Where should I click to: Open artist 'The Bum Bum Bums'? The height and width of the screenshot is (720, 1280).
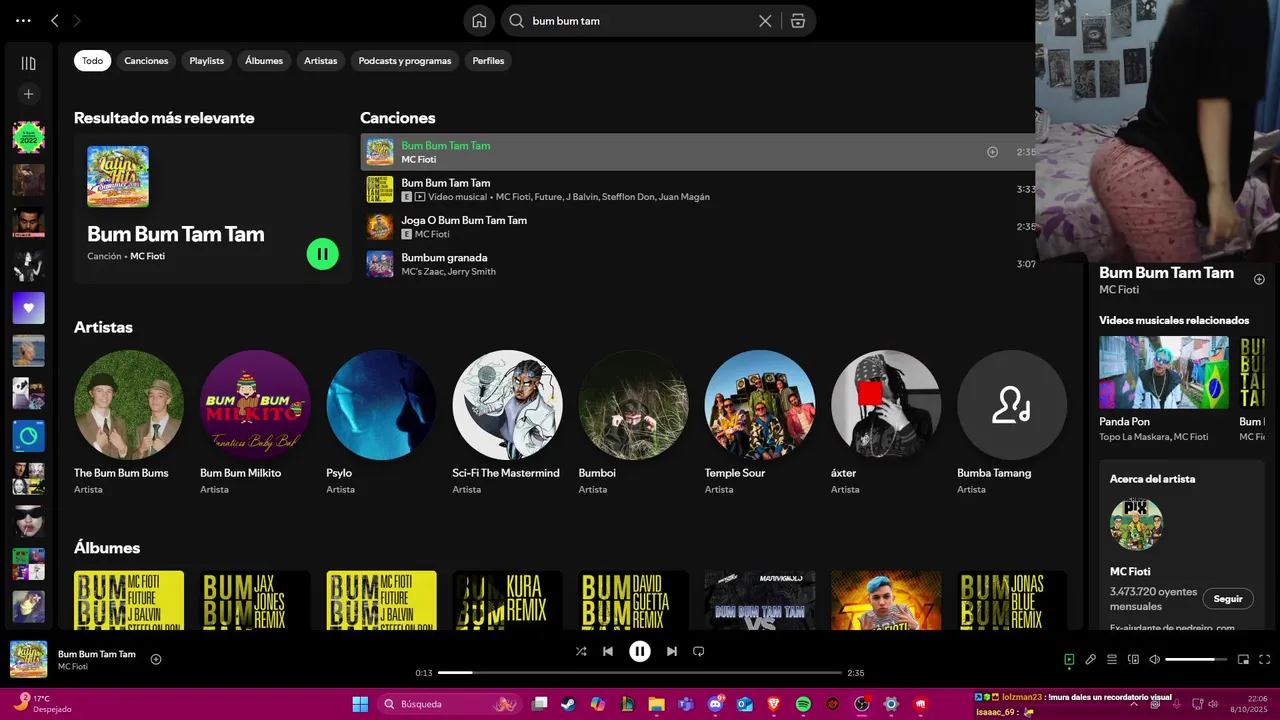(x=128, y=422)
